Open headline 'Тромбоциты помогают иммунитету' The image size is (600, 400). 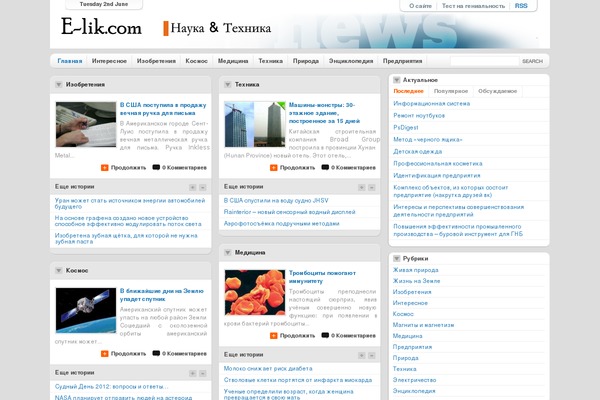(x=322, y=277)
